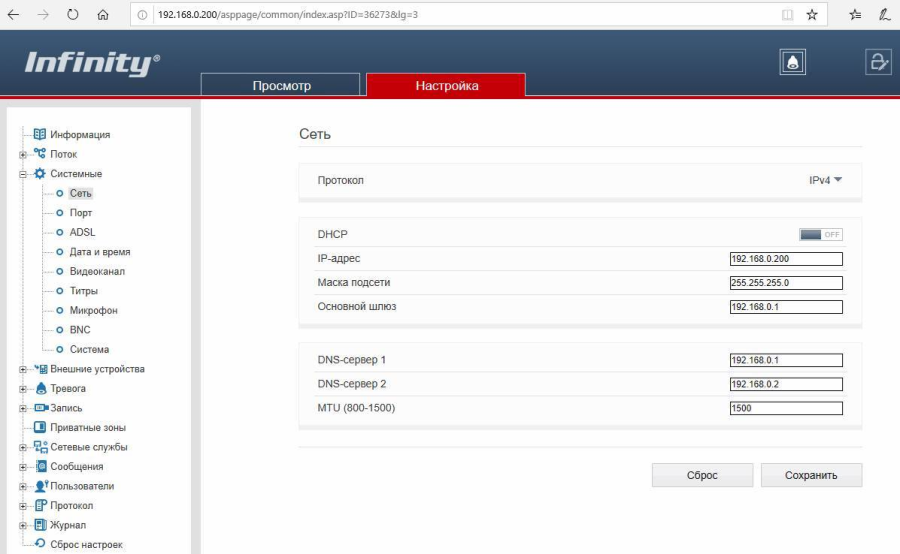This screenshot has height=554, width=900.
Task: Open the Система settings item
Action: click(x=89, y=350)
